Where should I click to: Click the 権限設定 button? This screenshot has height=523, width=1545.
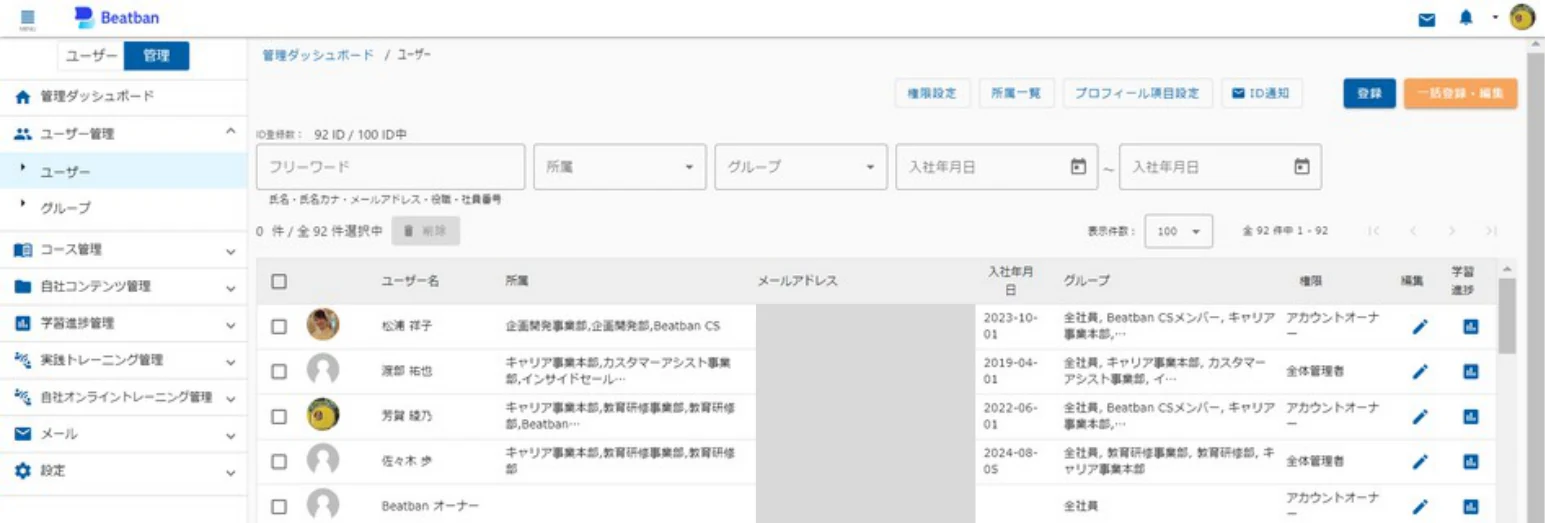tap(931, 93)
